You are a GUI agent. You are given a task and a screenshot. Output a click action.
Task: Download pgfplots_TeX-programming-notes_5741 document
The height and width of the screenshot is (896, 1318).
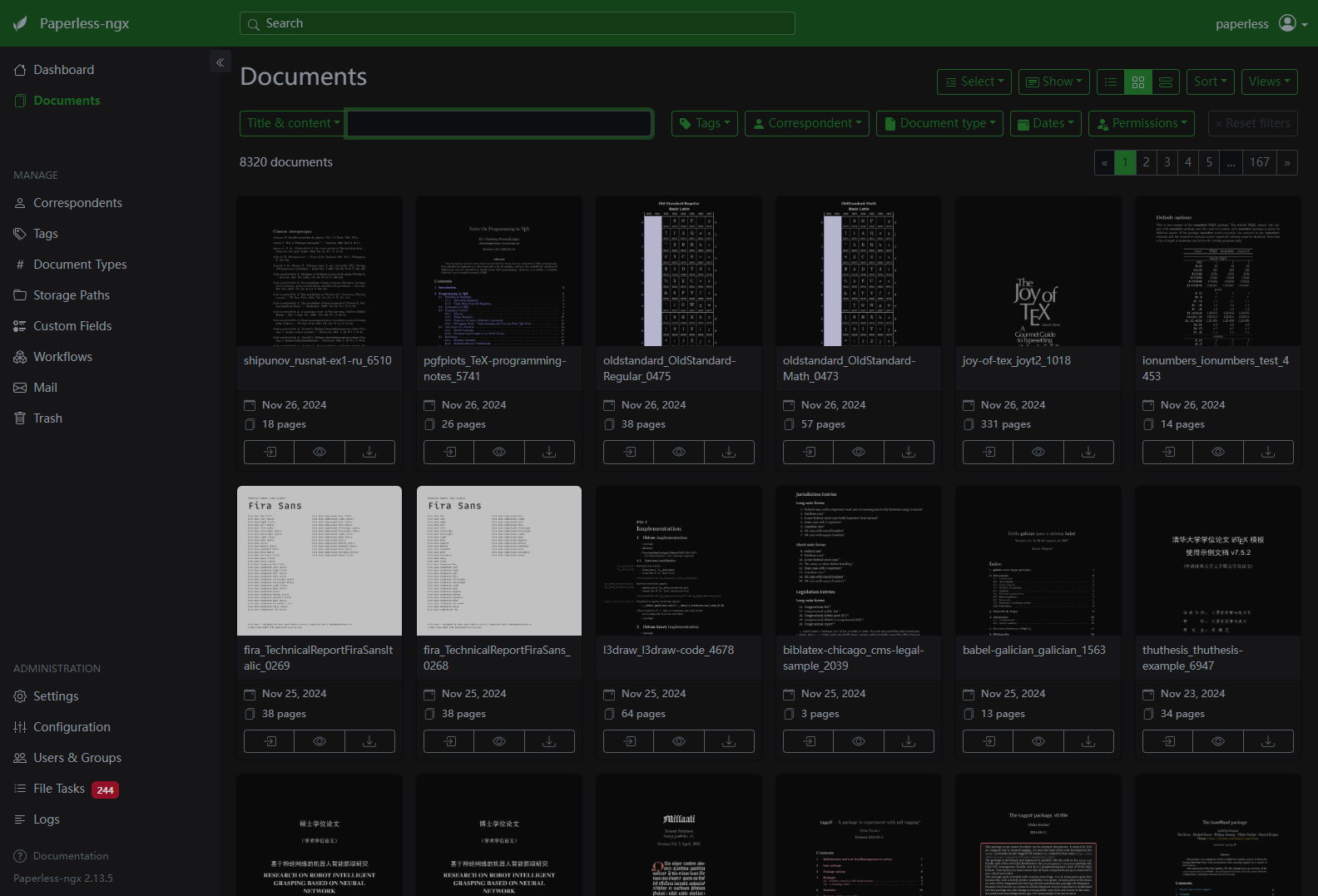[x=549, y=452]
